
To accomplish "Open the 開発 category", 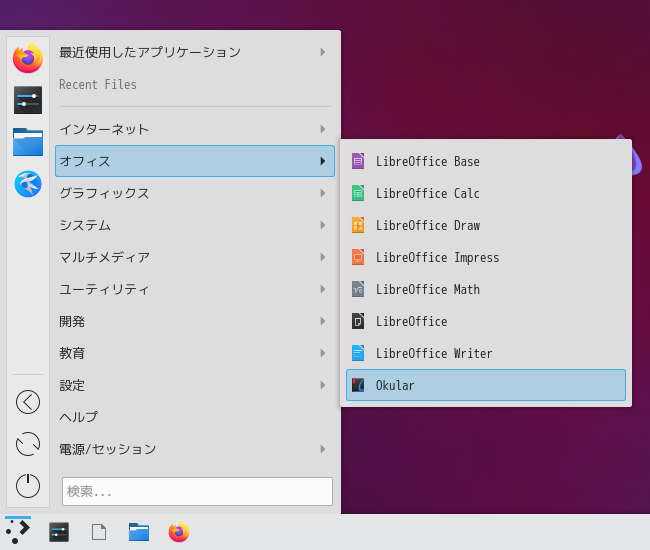I will pyautogui.click(x=195, y=321).
